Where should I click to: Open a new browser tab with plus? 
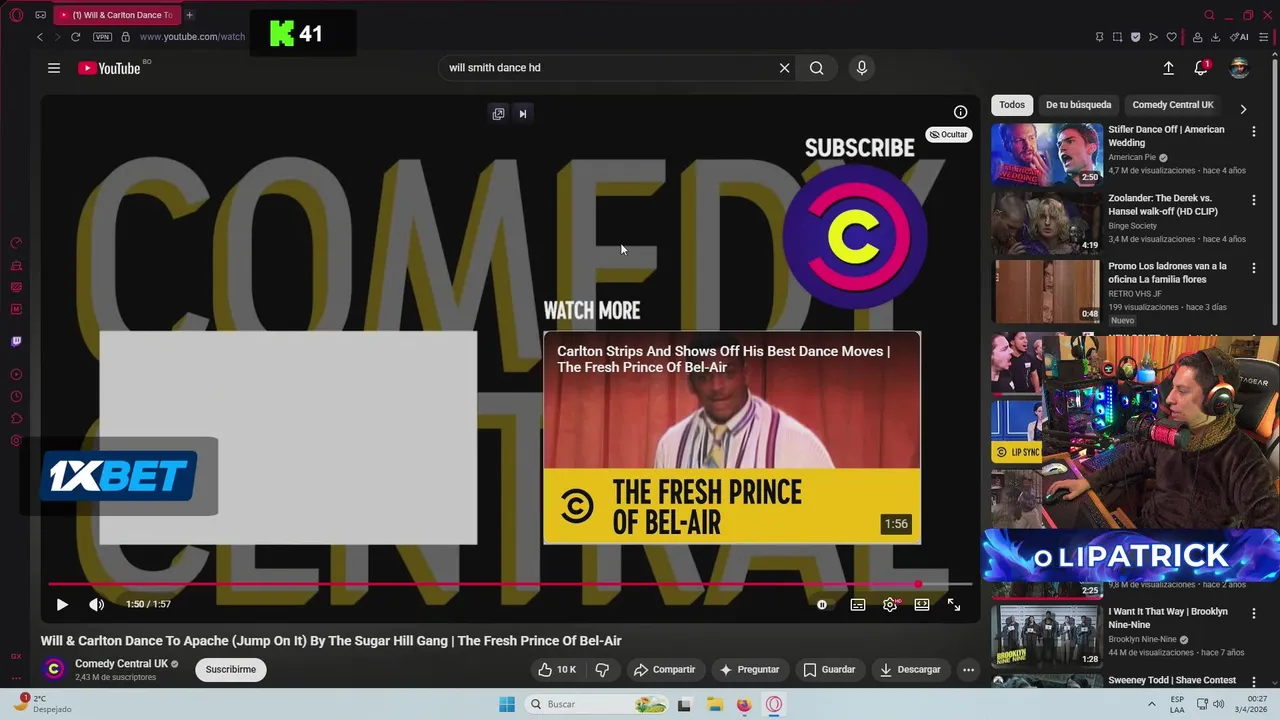[x=189, y=15]
